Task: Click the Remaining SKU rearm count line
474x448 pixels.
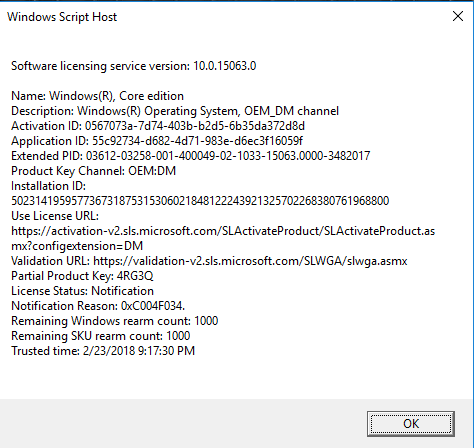Action: 101,336
